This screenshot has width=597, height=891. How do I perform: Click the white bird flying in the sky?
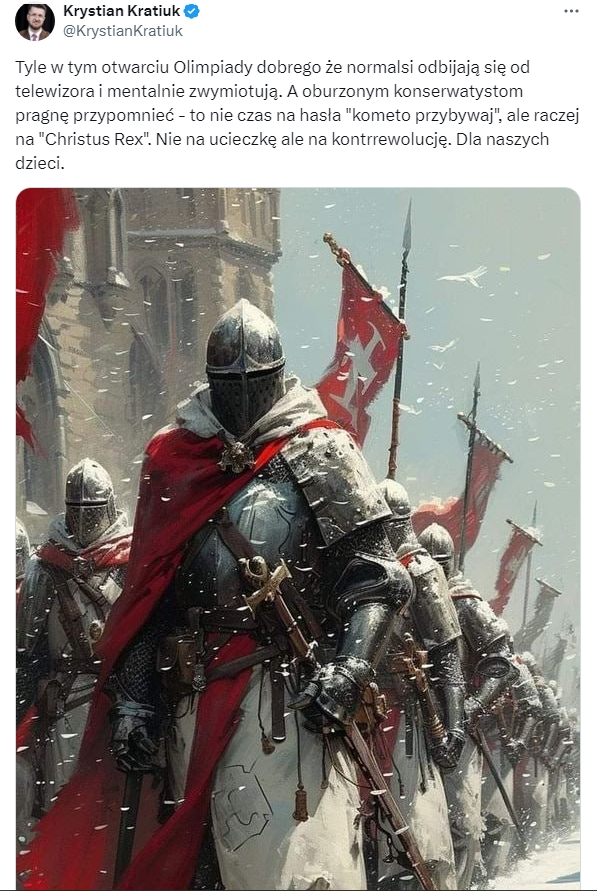pyautogui.click(x=464, y=277)
